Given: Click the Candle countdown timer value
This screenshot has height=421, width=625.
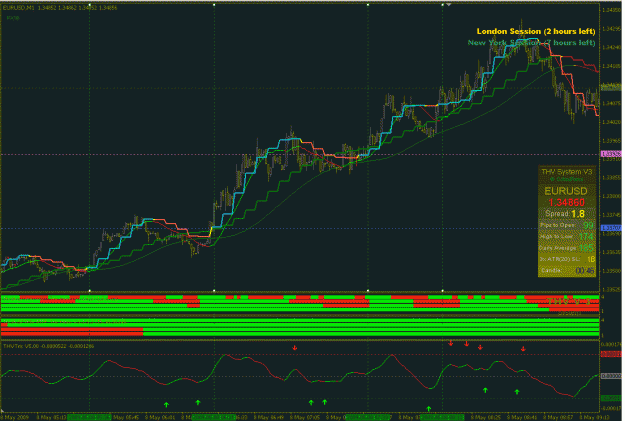Looking at the screenshot, I should [x=585, y=271].
